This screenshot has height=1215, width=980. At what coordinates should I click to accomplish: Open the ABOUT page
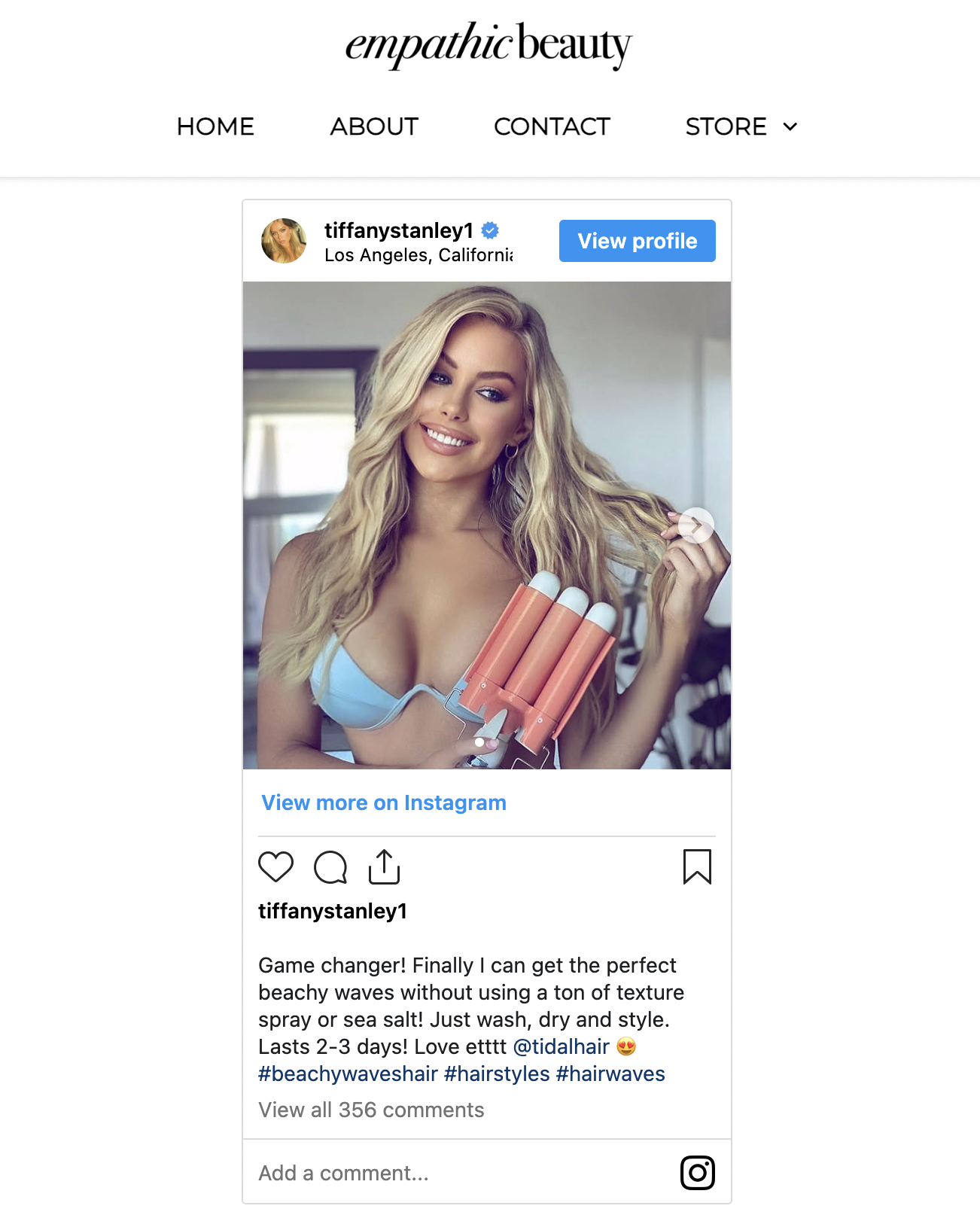[374, 126]
